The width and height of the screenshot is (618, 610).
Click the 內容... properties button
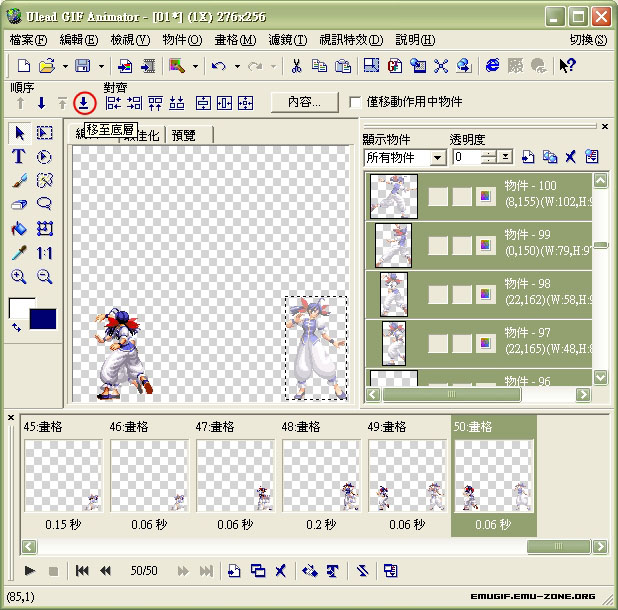click(x=304, y=102)
